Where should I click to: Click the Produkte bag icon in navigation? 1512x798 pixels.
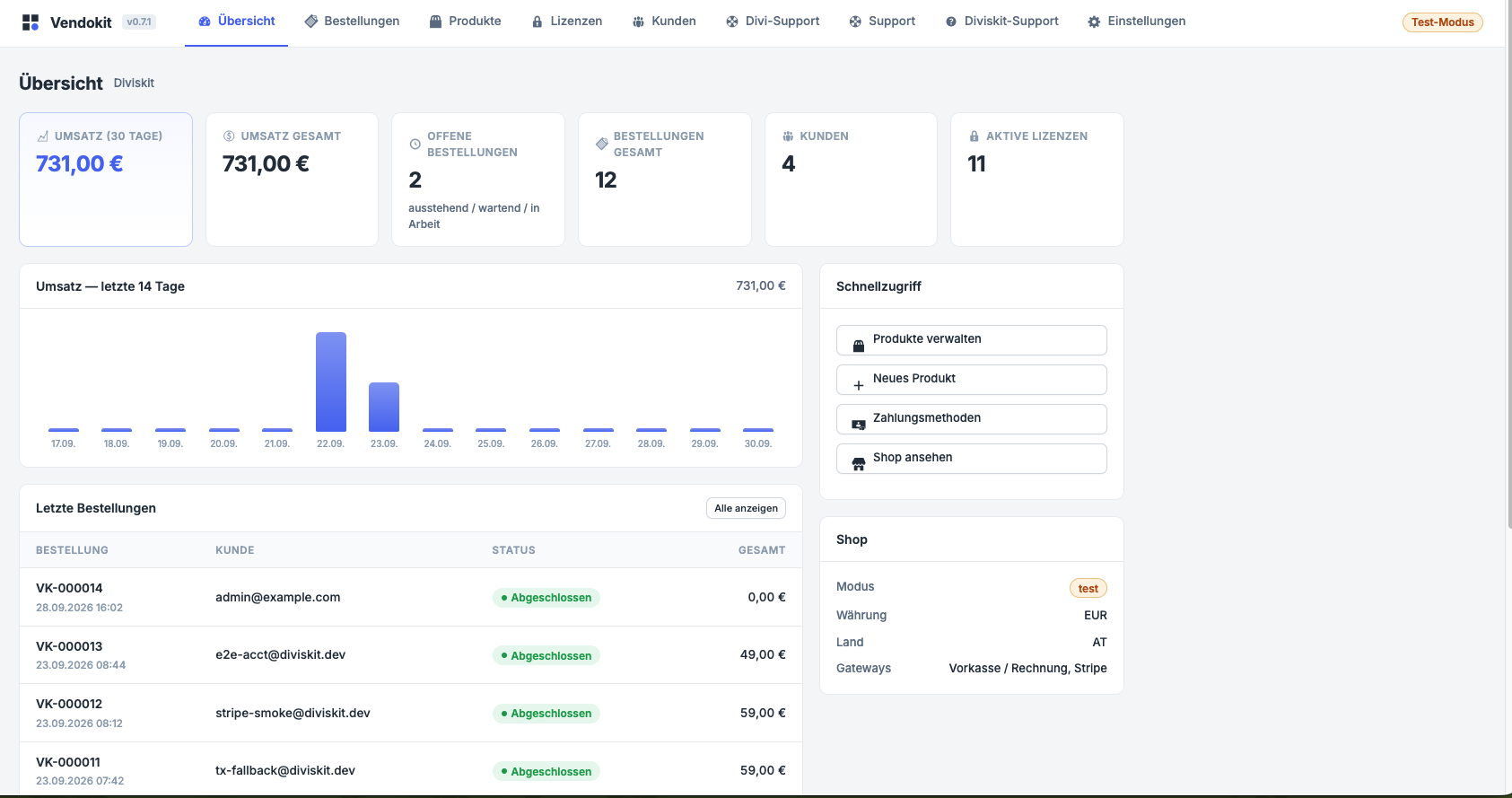pyautogui.click(x=435, y=22)
